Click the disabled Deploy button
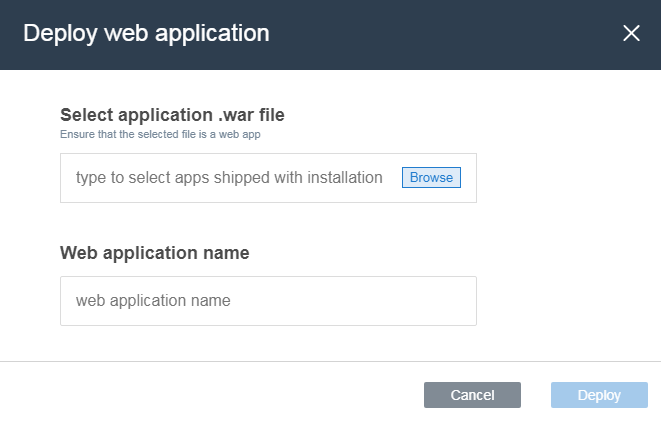The image size is (661, 426). (599, 395)
